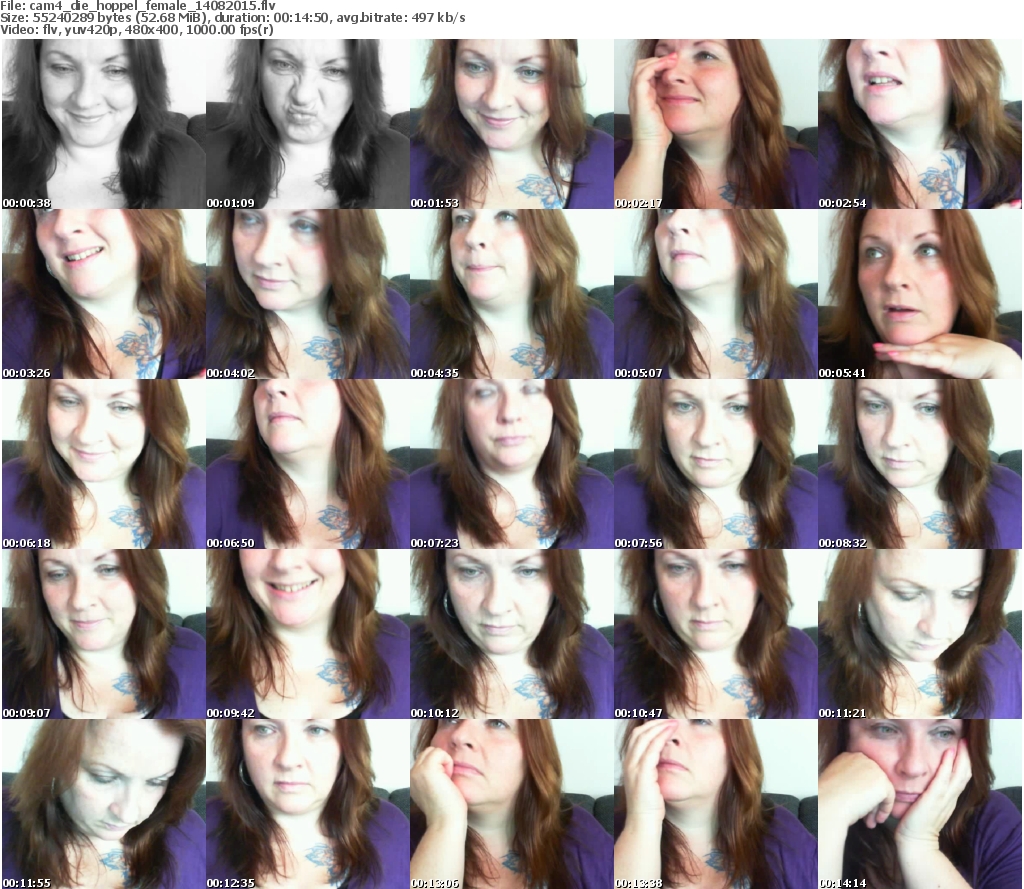Click the header line starting with 'Video: flv, yuv420p'

point(136,30)
